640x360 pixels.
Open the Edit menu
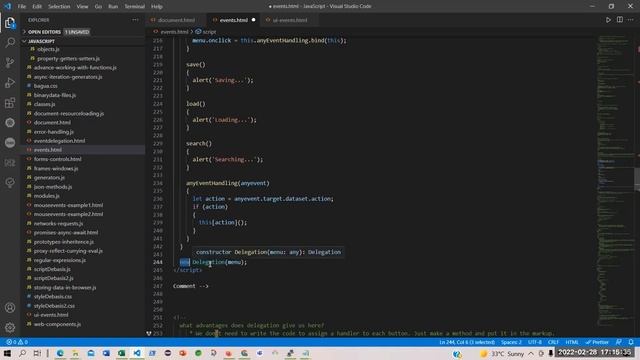click(37, 7)
